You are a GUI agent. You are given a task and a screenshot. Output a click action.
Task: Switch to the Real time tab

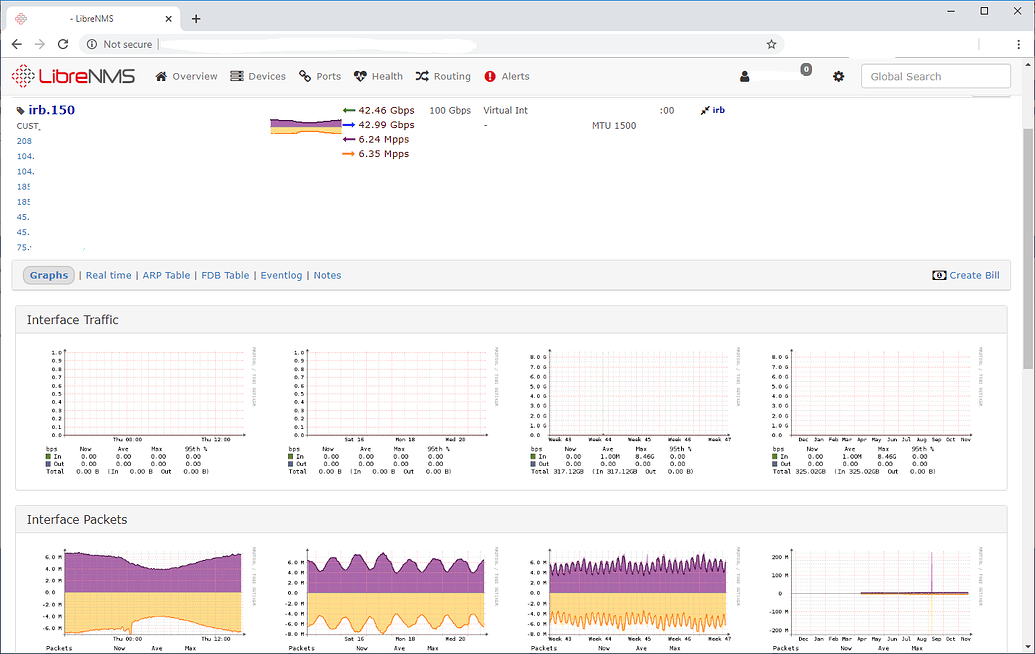click(x=108, y=275)
